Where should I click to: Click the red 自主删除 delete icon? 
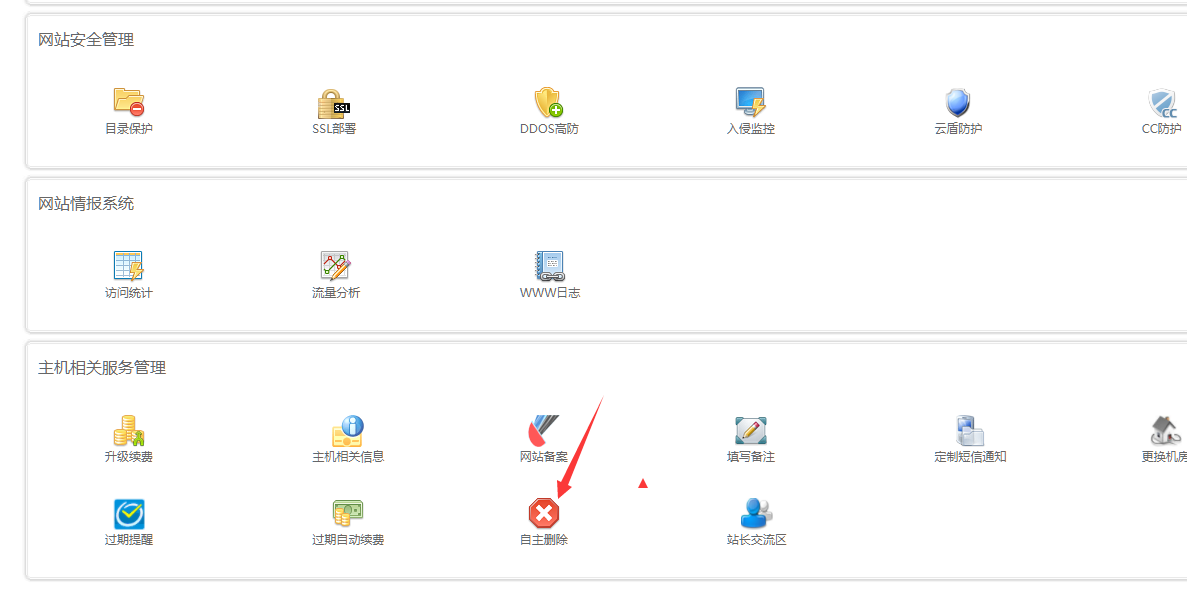[544, 514]
